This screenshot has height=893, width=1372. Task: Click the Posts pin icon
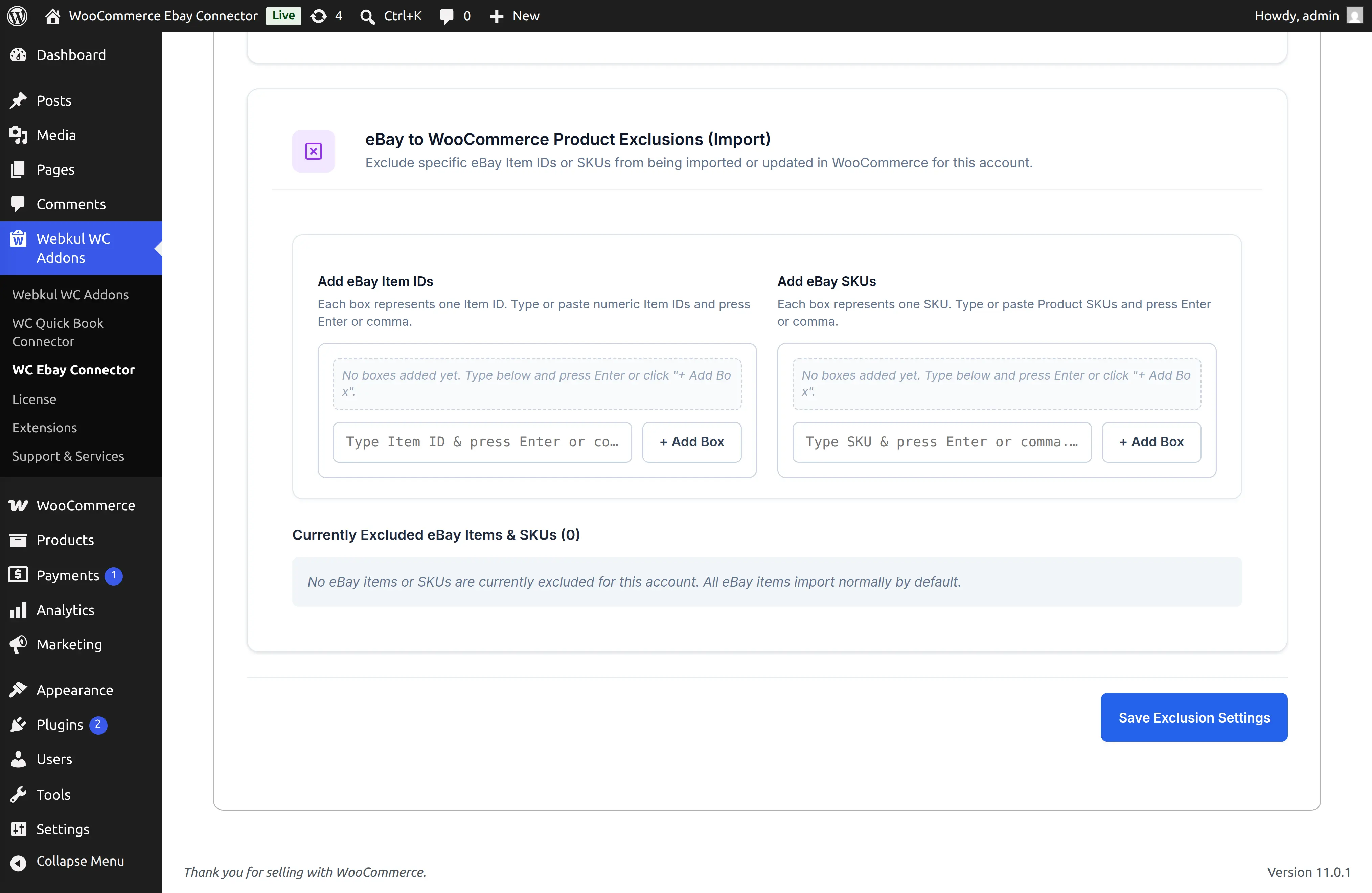pos(19,100)
